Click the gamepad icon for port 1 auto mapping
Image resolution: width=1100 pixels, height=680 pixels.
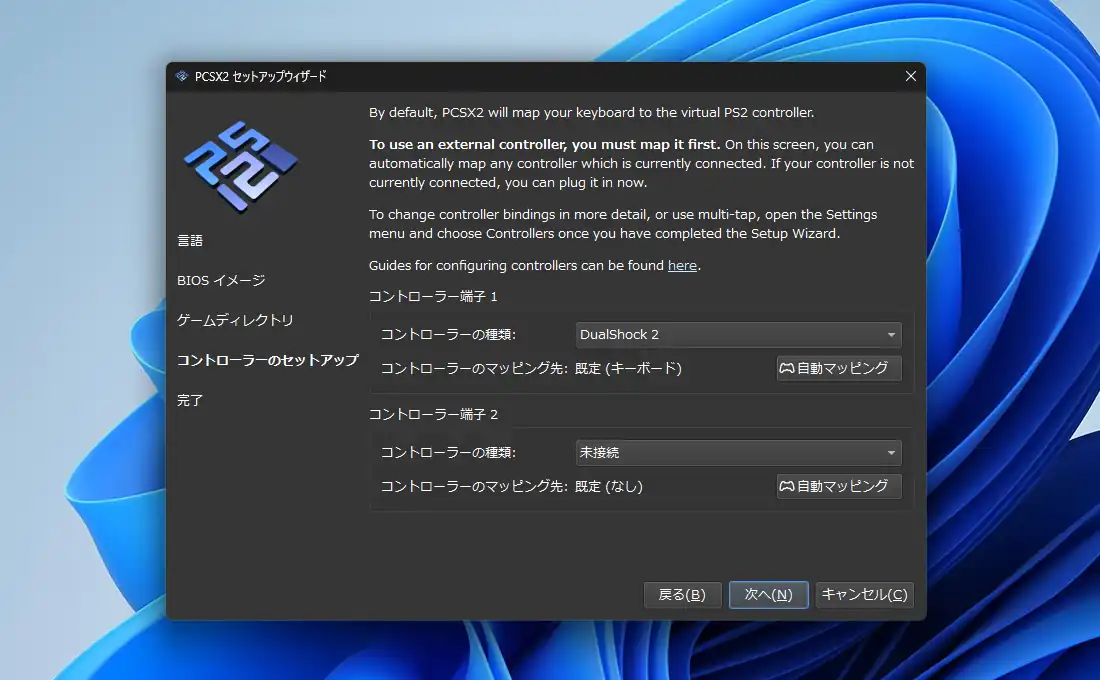click(x=787, y=368)
